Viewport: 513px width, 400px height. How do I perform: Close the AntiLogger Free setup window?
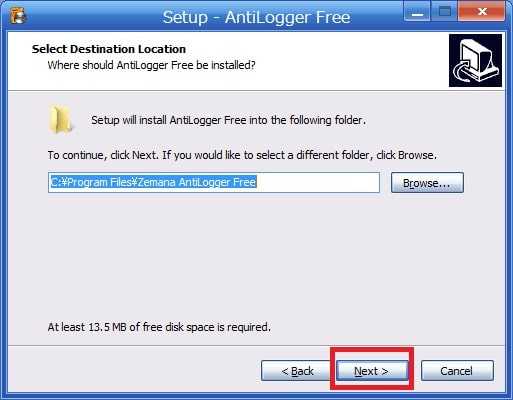482,12
